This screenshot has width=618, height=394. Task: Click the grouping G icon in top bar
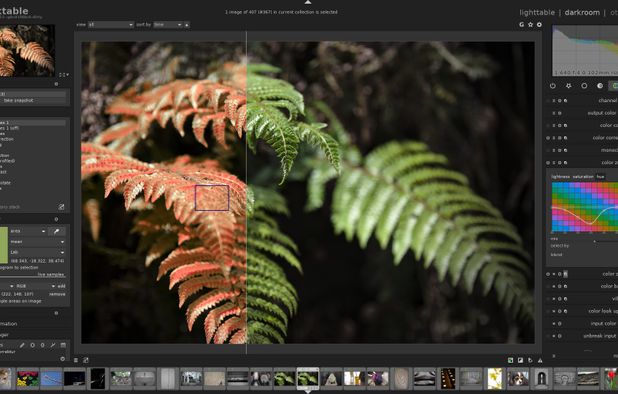[522, 24]
